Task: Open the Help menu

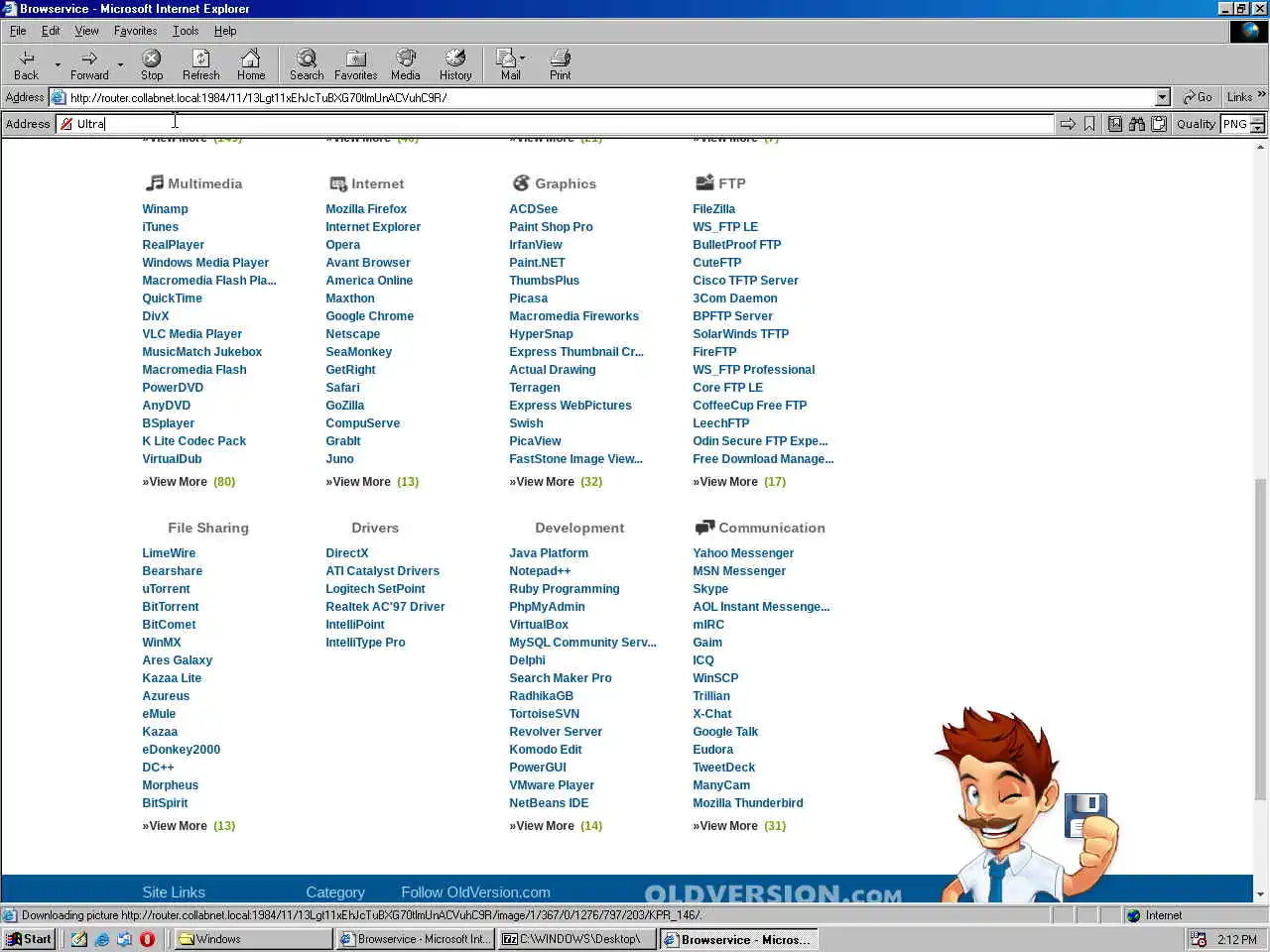Action: pyautogui.click(x=225, y=31)
